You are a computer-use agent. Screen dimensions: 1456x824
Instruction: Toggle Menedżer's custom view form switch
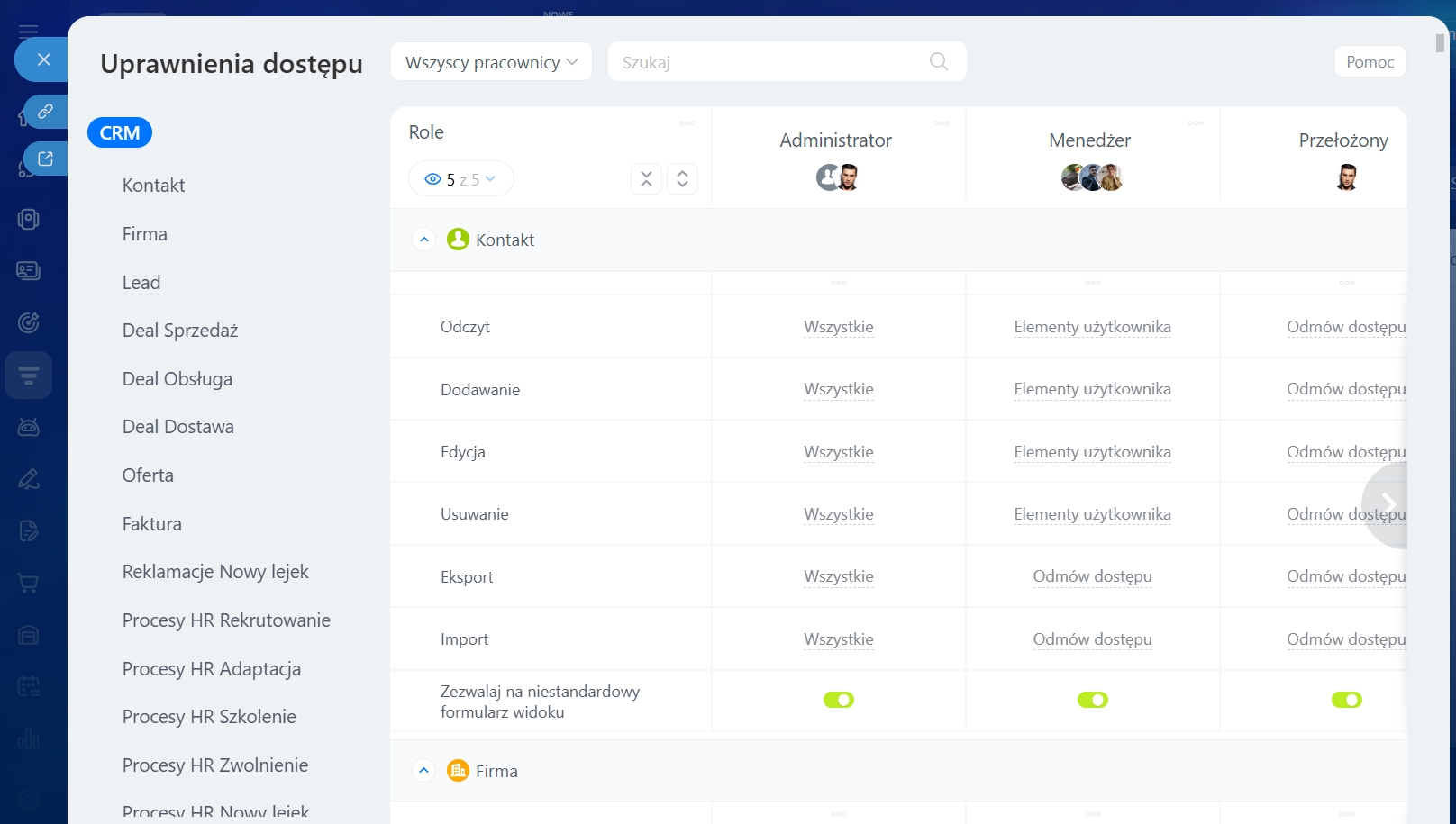1092,700
